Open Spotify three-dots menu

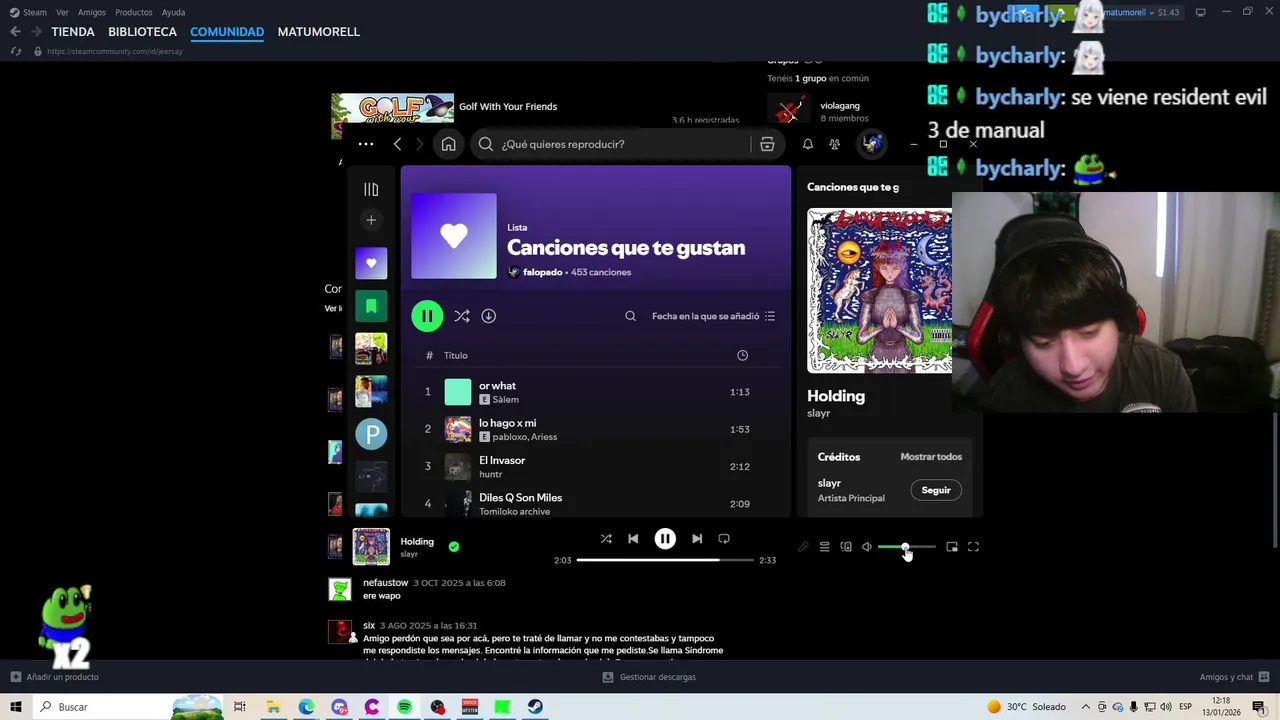point(366,144)
